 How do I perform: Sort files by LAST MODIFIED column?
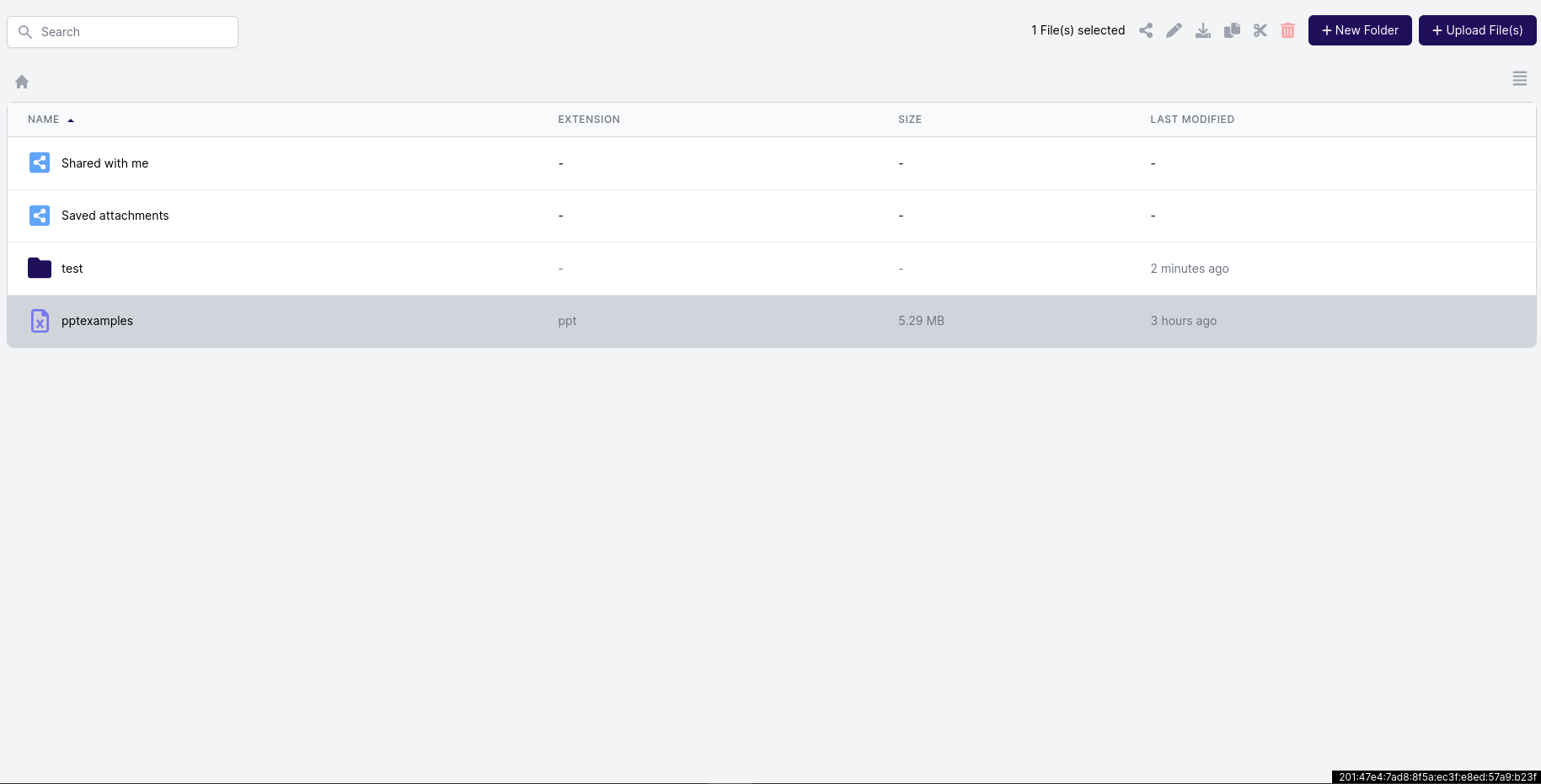1192,120
